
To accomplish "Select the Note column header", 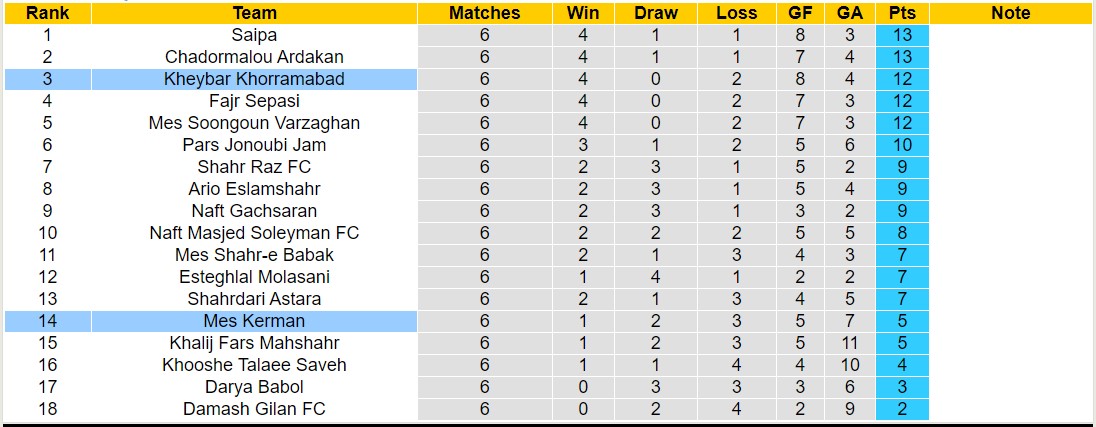I will (x=1011, y=13).
